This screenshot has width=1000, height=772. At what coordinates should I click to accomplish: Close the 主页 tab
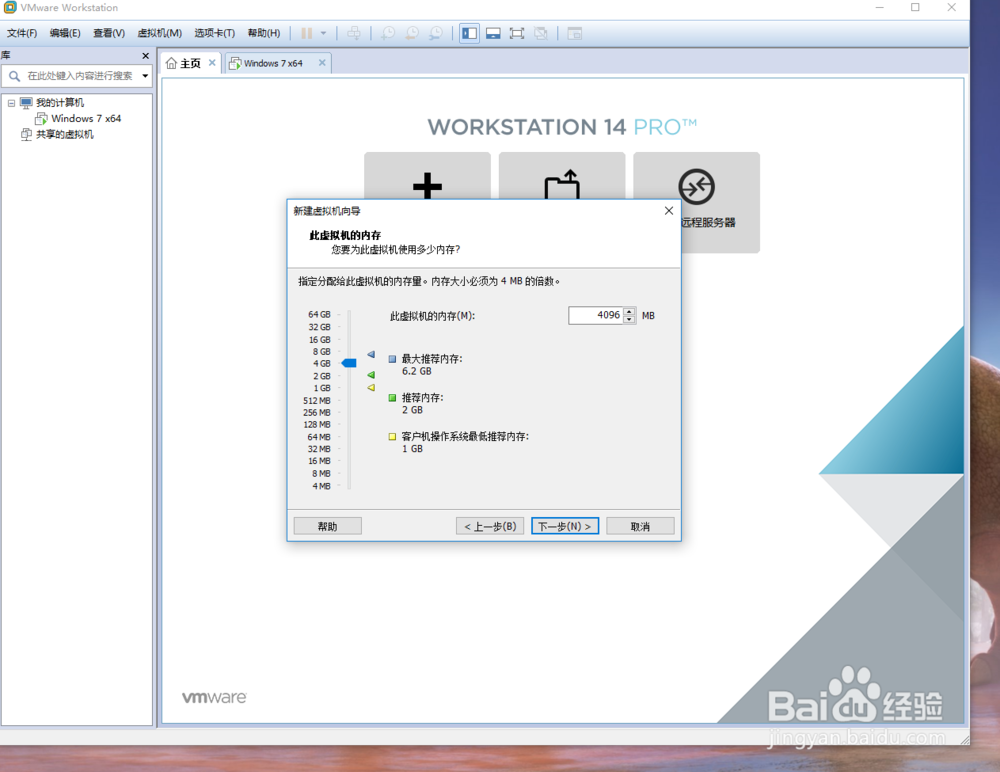pyautogui.click(x=212, y=63)
